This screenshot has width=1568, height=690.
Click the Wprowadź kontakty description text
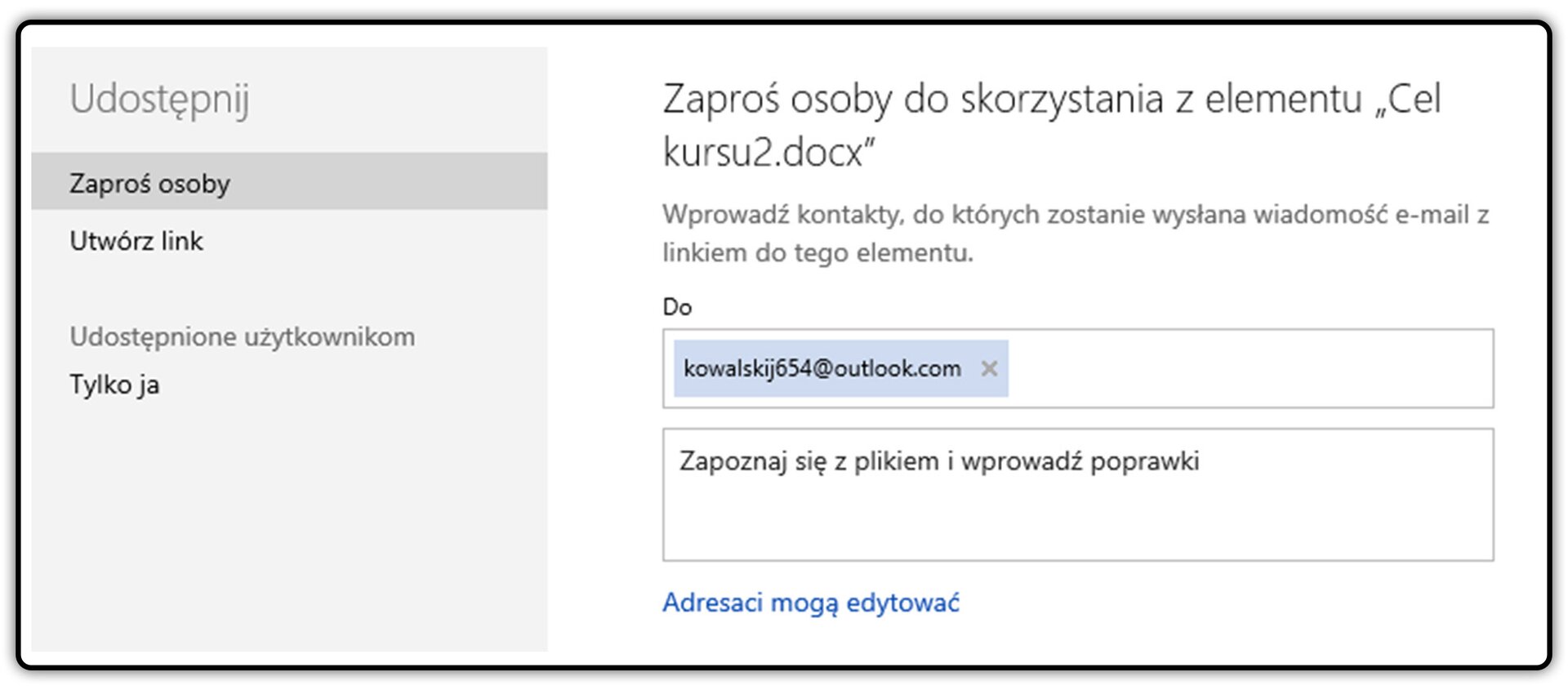1076,234
